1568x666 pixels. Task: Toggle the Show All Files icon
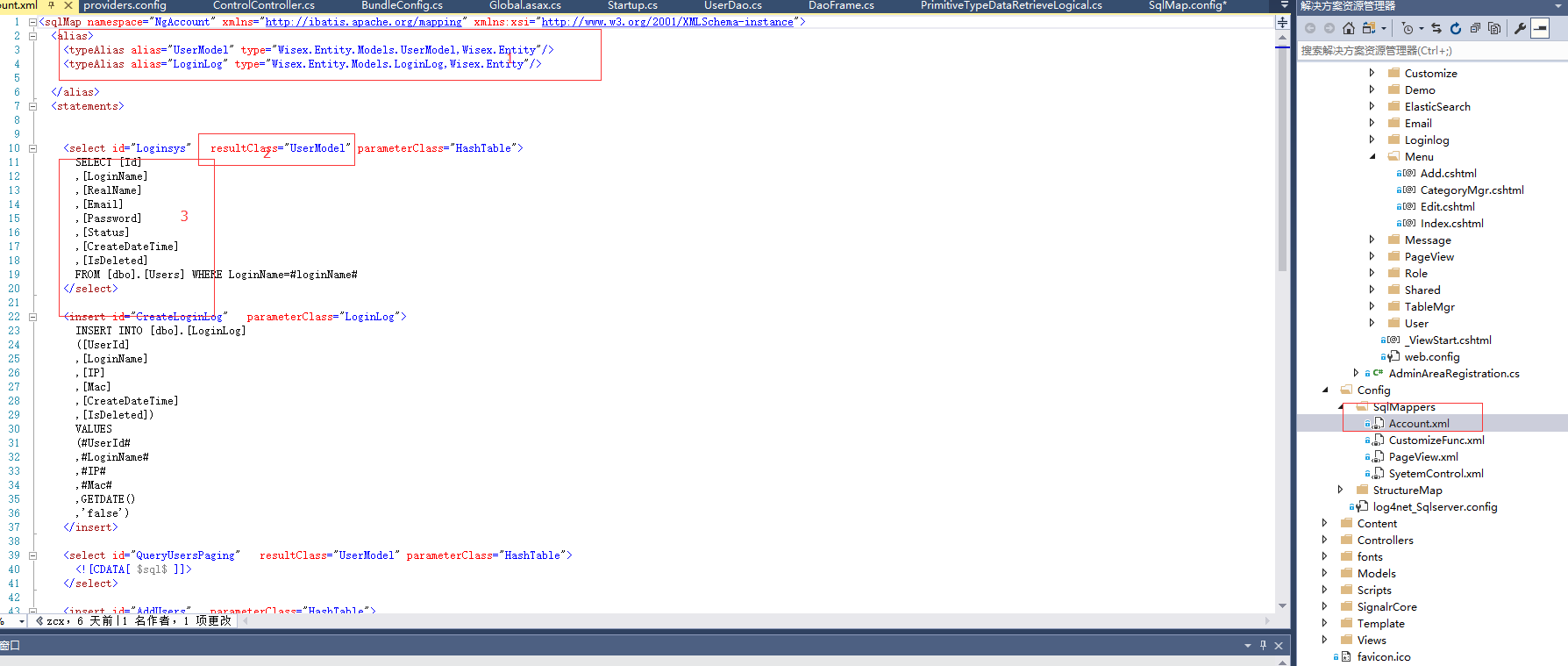click(x=1494, y=28)
